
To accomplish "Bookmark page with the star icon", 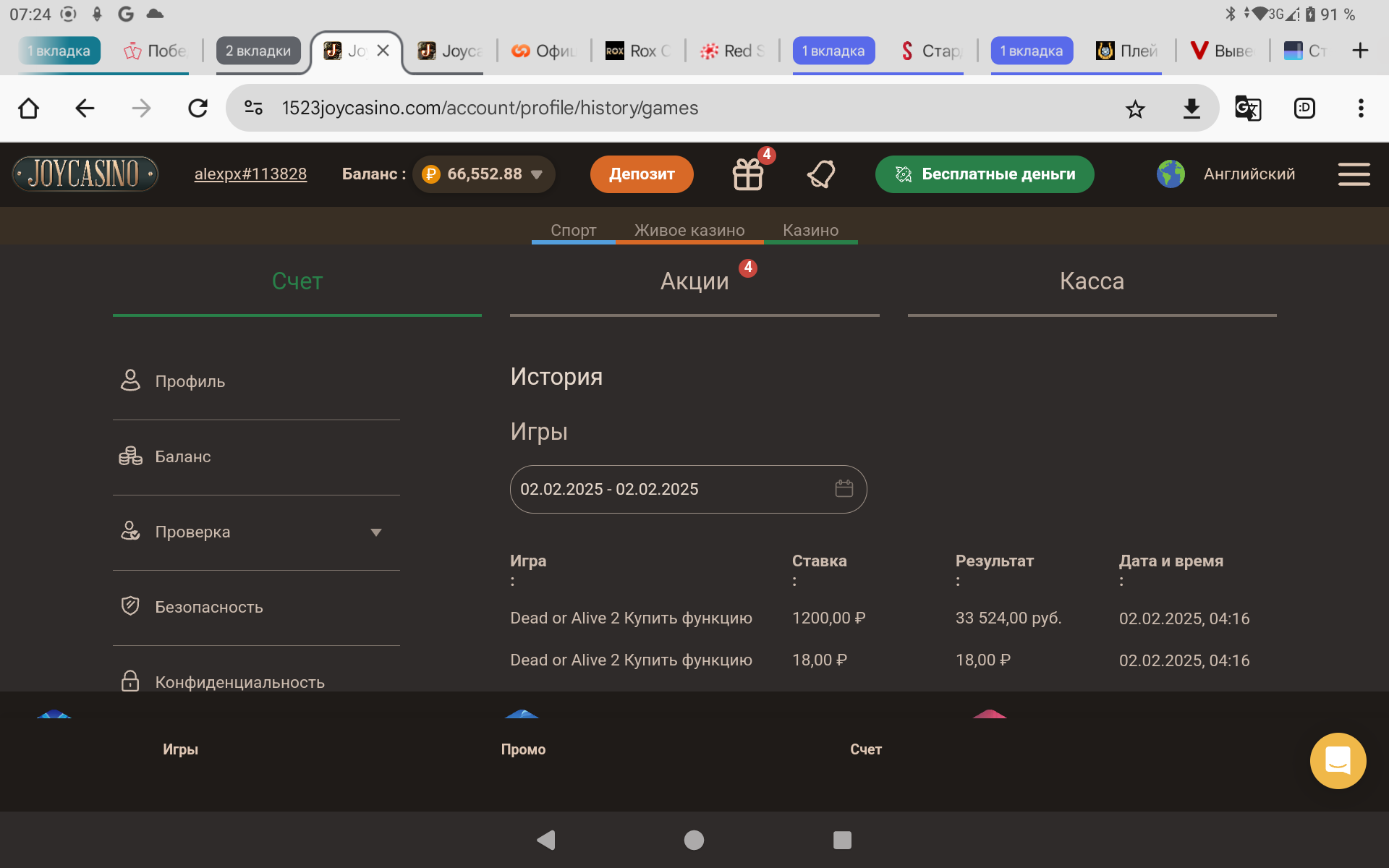I will coord(1135,109).
